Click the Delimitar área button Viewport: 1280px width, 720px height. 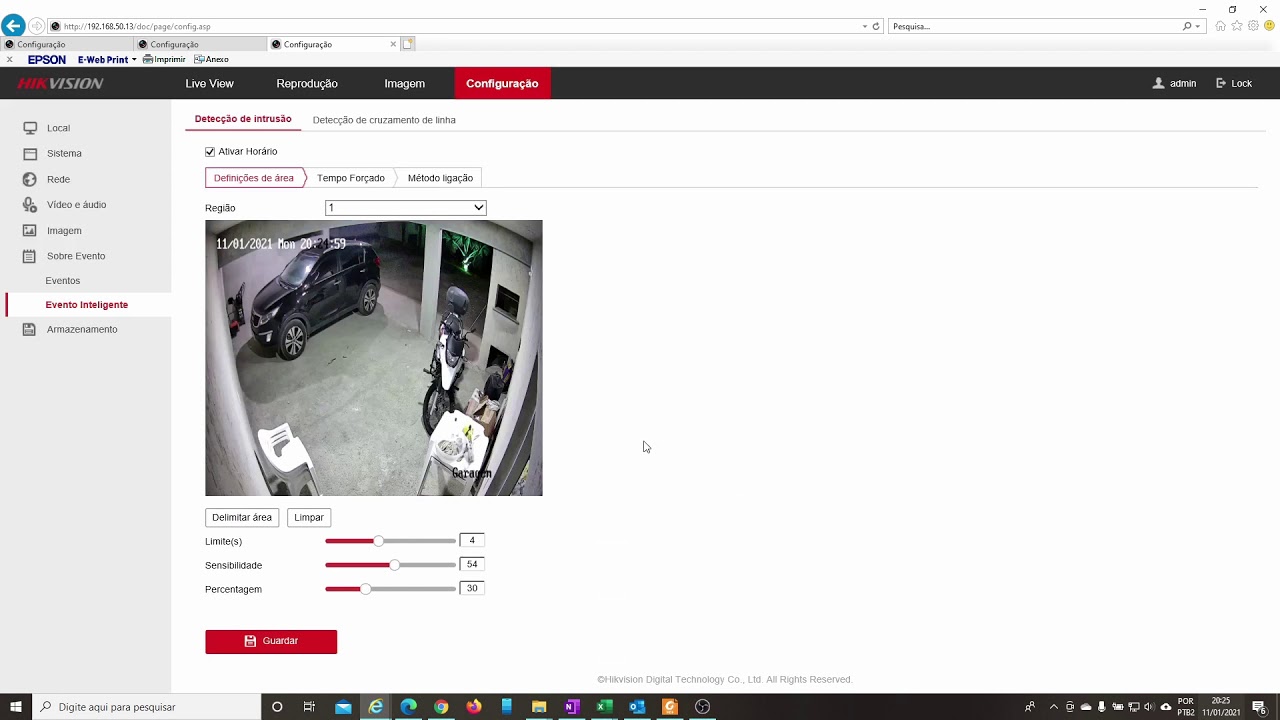coord(242,518)
